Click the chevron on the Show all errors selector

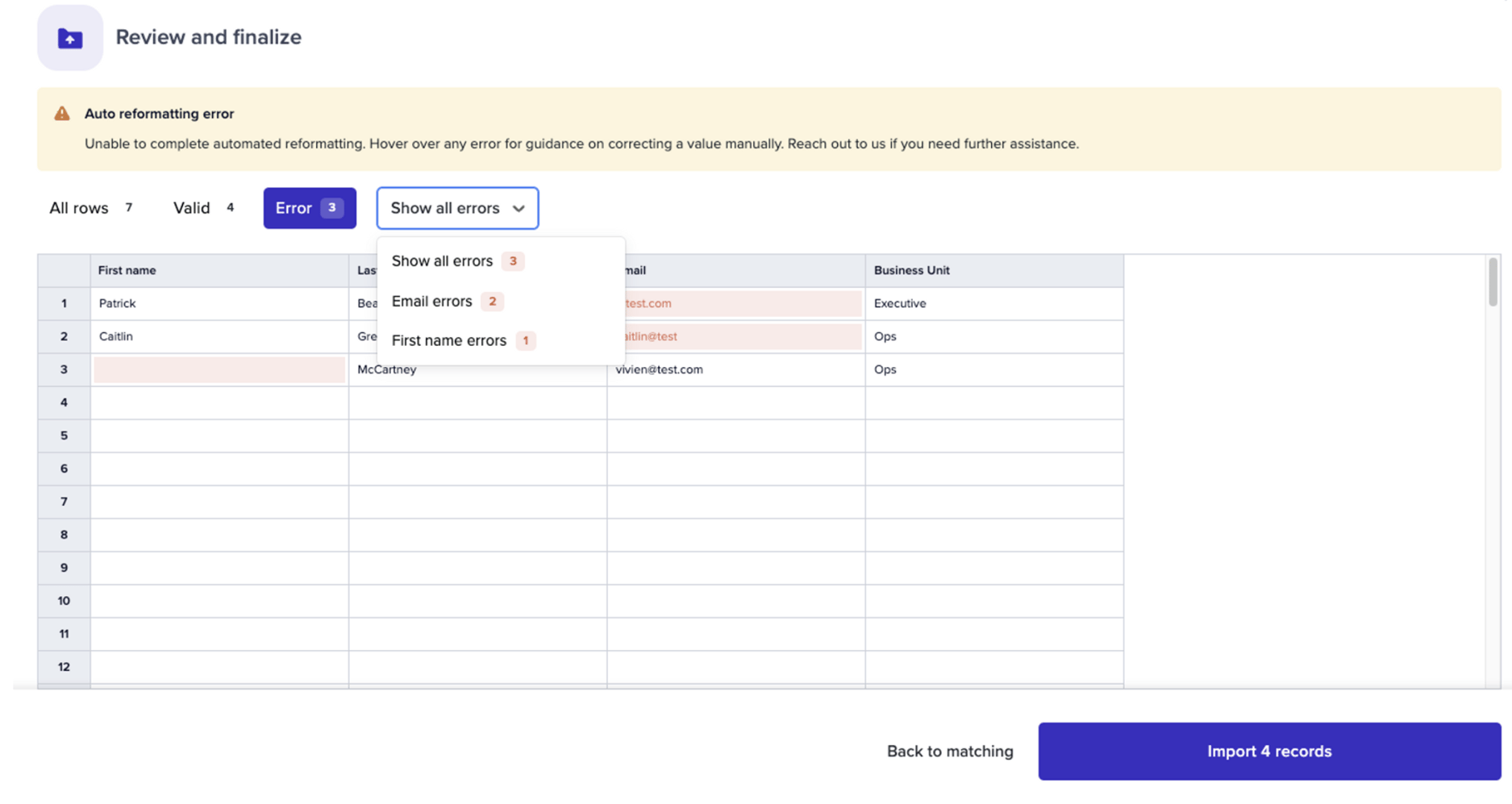click(x=519, y=208)
